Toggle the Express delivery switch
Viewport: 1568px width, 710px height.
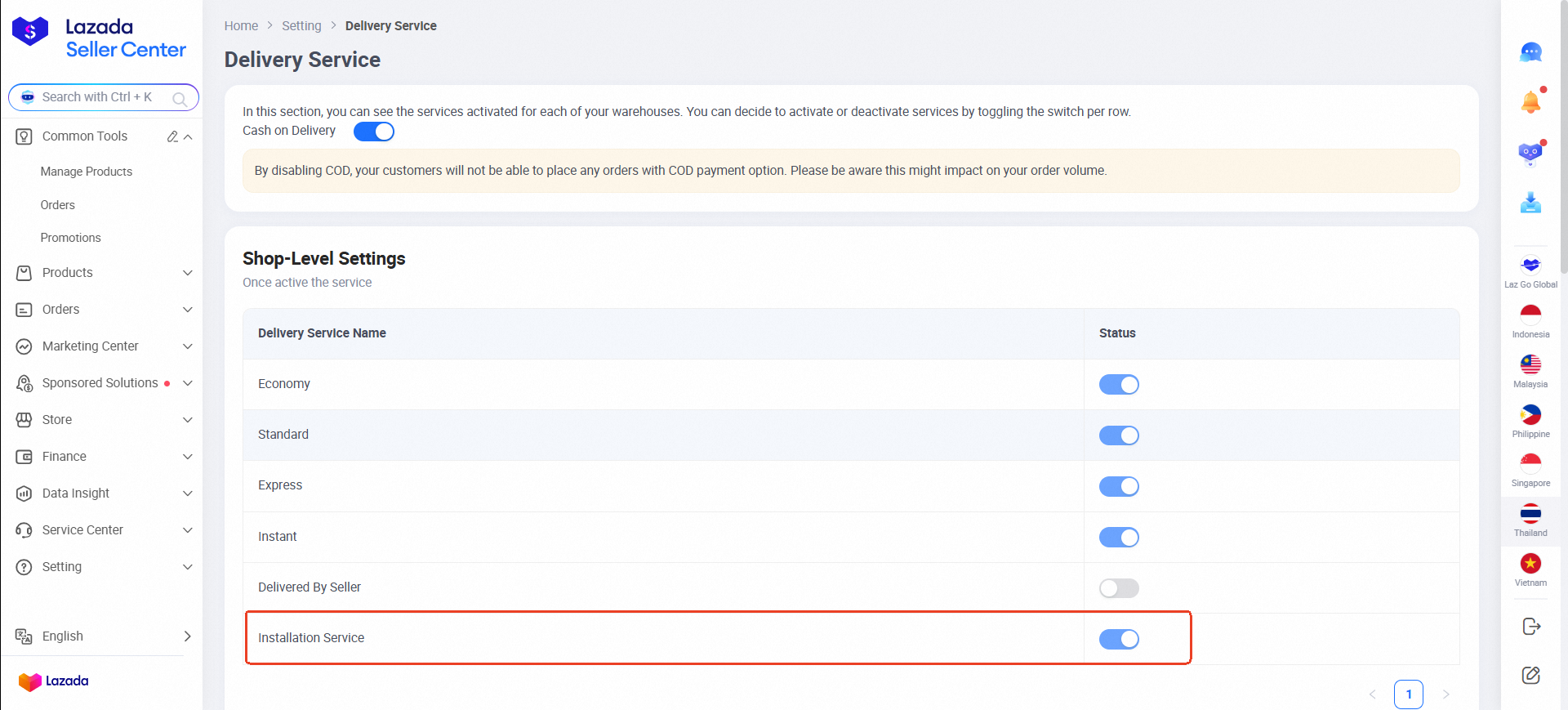[1119, 487]
